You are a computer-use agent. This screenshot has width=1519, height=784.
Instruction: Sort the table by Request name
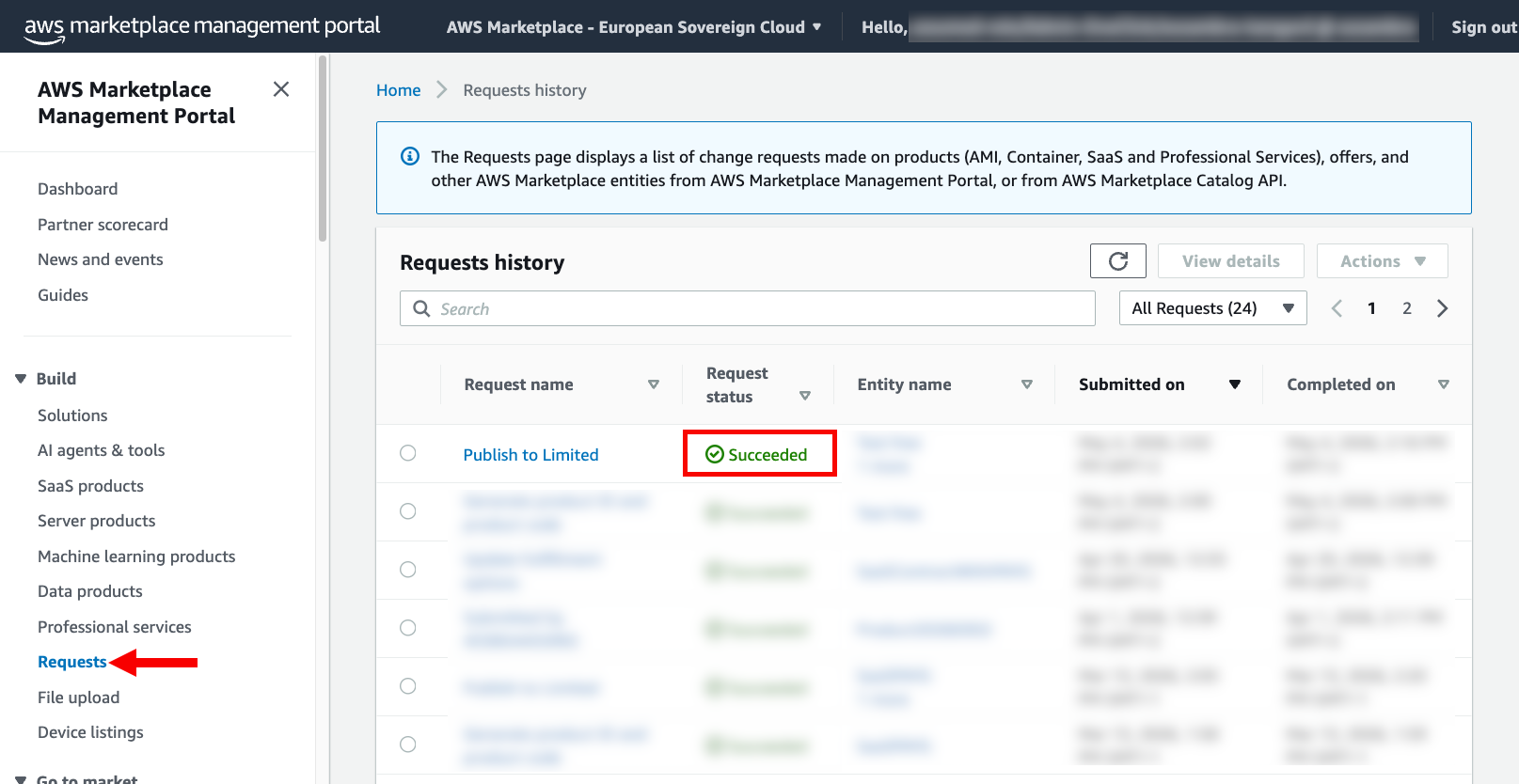tap(654, 384)
